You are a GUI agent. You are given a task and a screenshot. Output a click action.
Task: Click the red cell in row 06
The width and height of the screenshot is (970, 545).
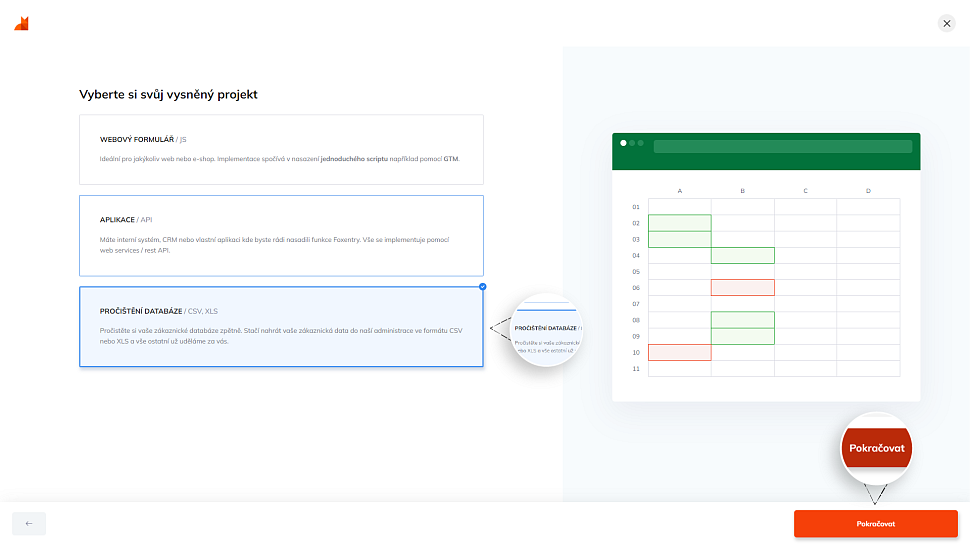(742, 288)
